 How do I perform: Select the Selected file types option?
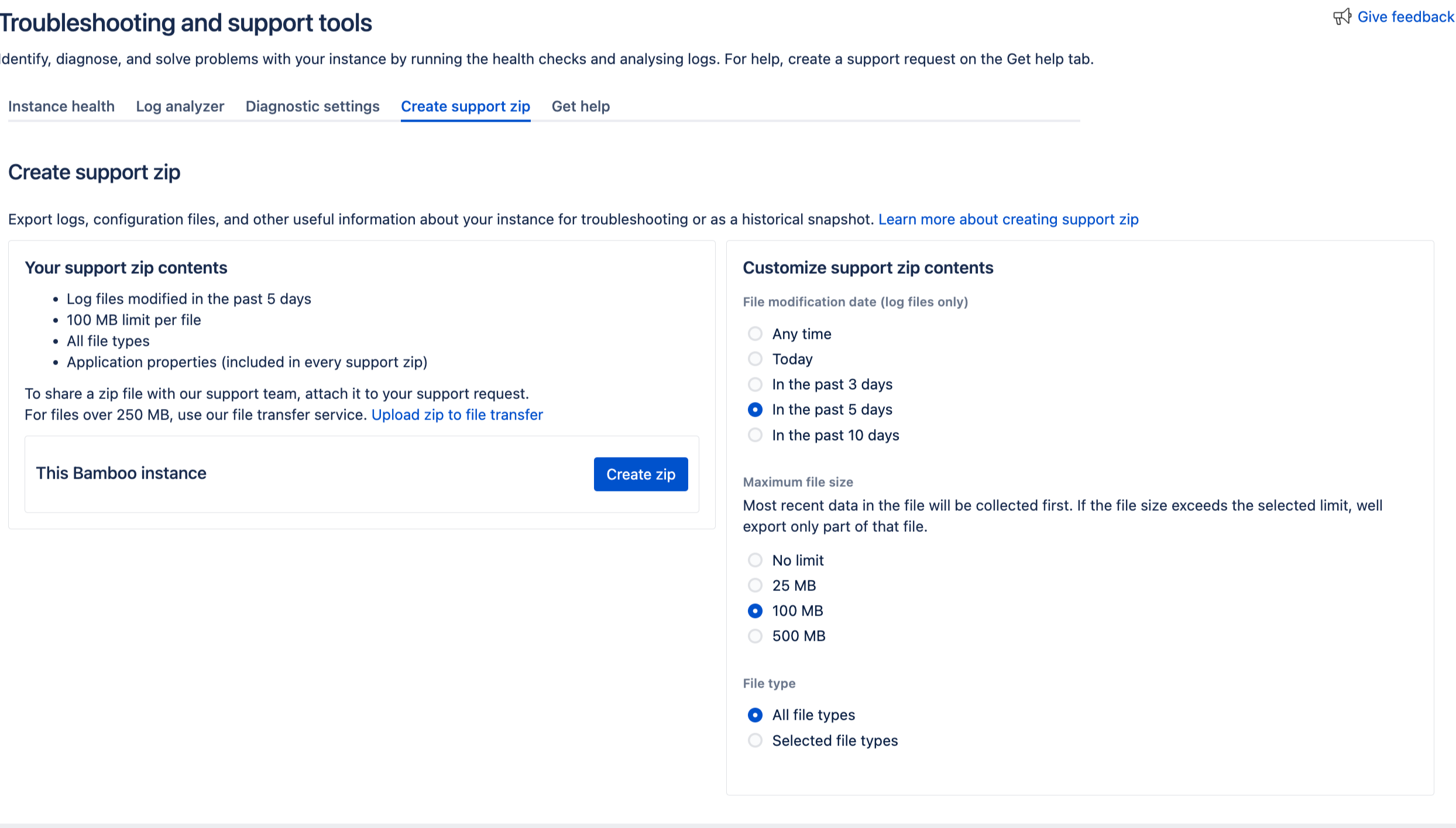point(755,741)
